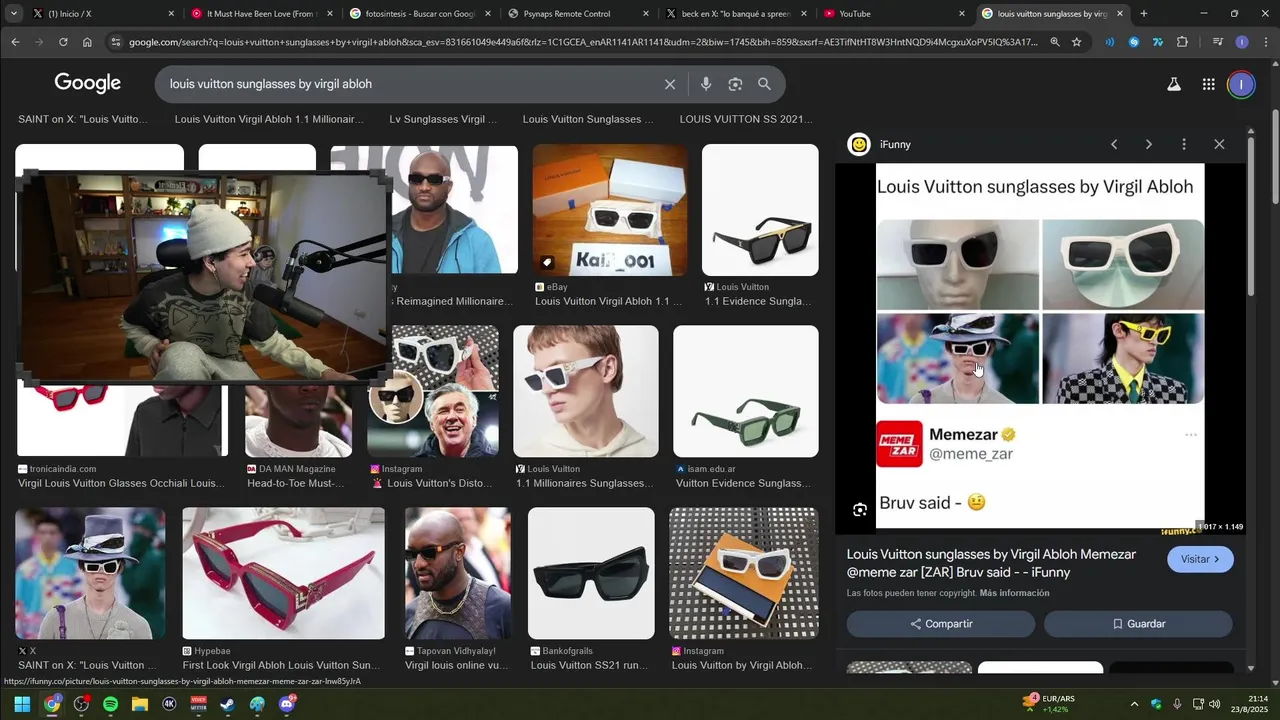Open Chrome home page button
Screen dimensions: 1280x720
tap(87, 42)
